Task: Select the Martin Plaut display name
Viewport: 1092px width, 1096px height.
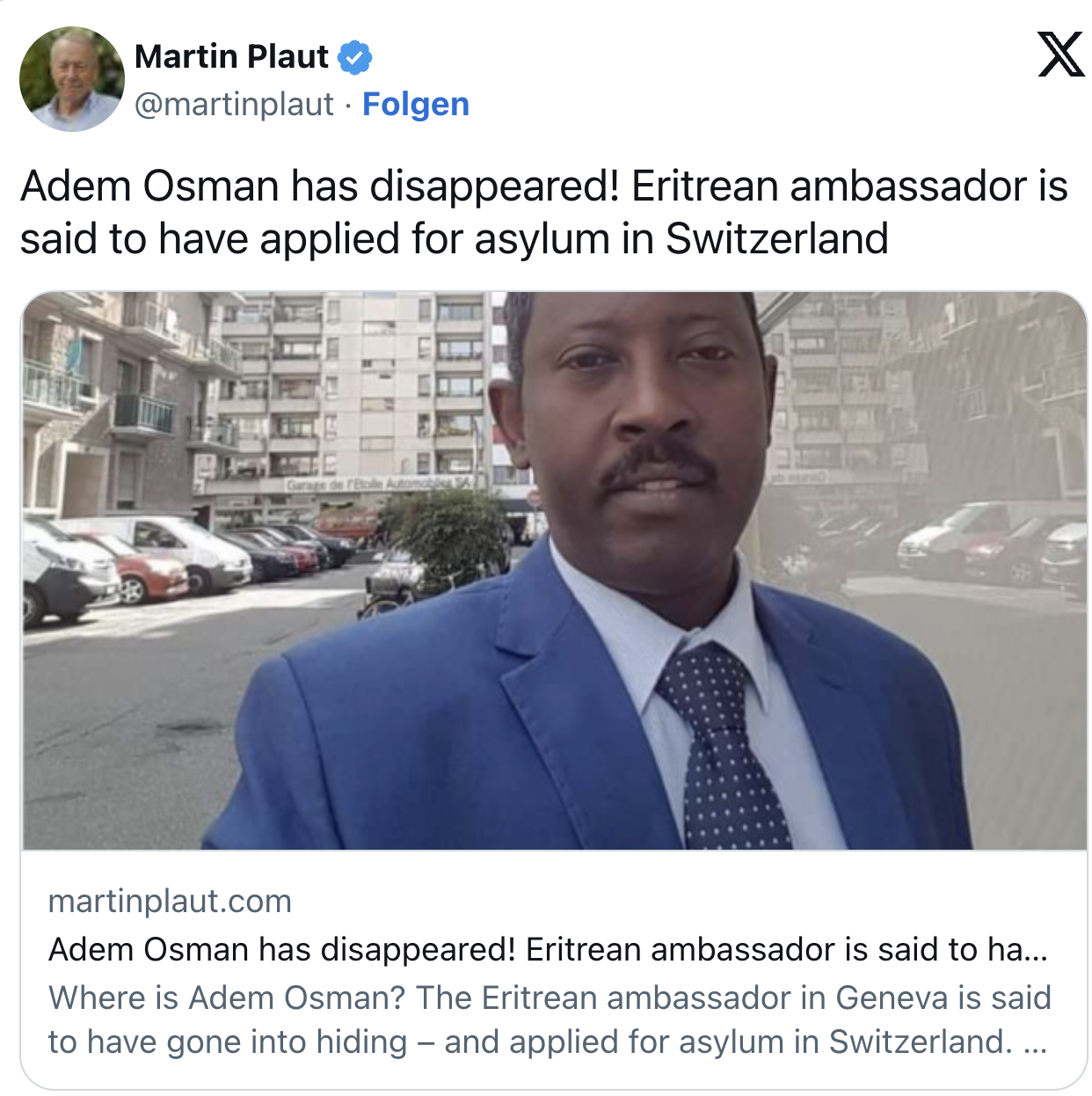Action: point(232,57)
